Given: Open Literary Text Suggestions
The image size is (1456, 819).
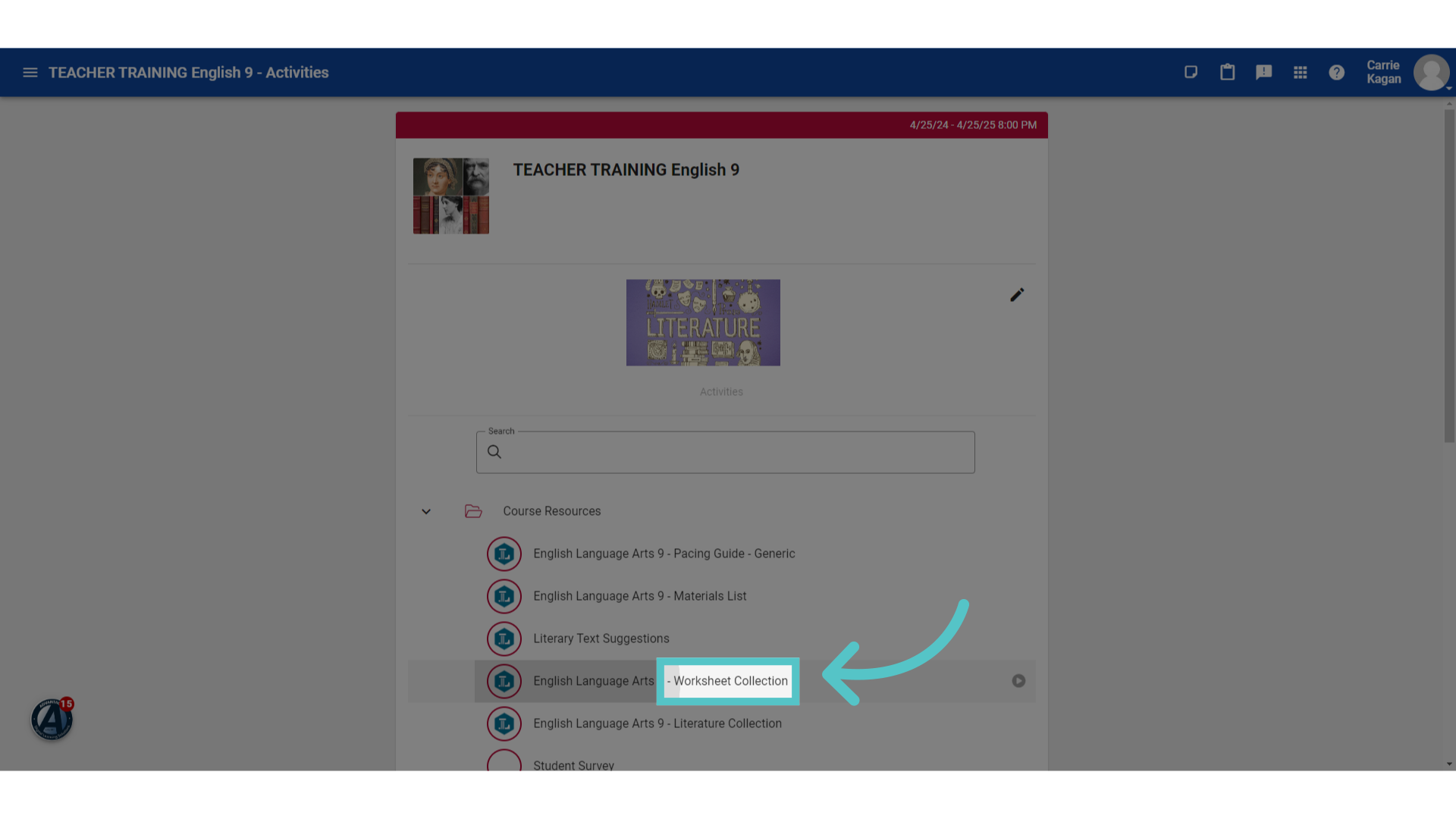Looking at the screenshot, I should [601, 639].
